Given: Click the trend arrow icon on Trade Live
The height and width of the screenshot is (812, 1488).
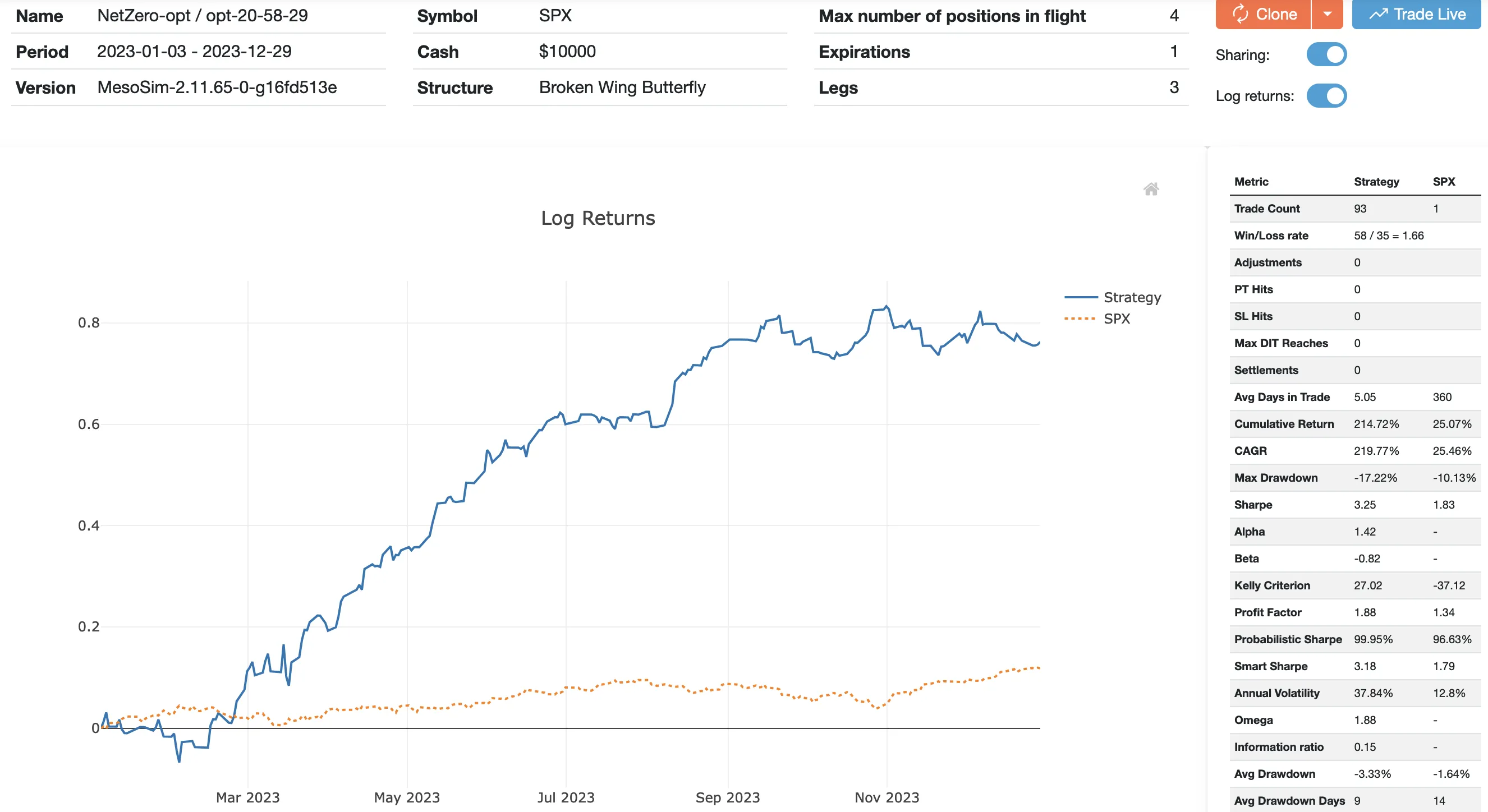Looking at the screenshot, I should [1378, 14].
